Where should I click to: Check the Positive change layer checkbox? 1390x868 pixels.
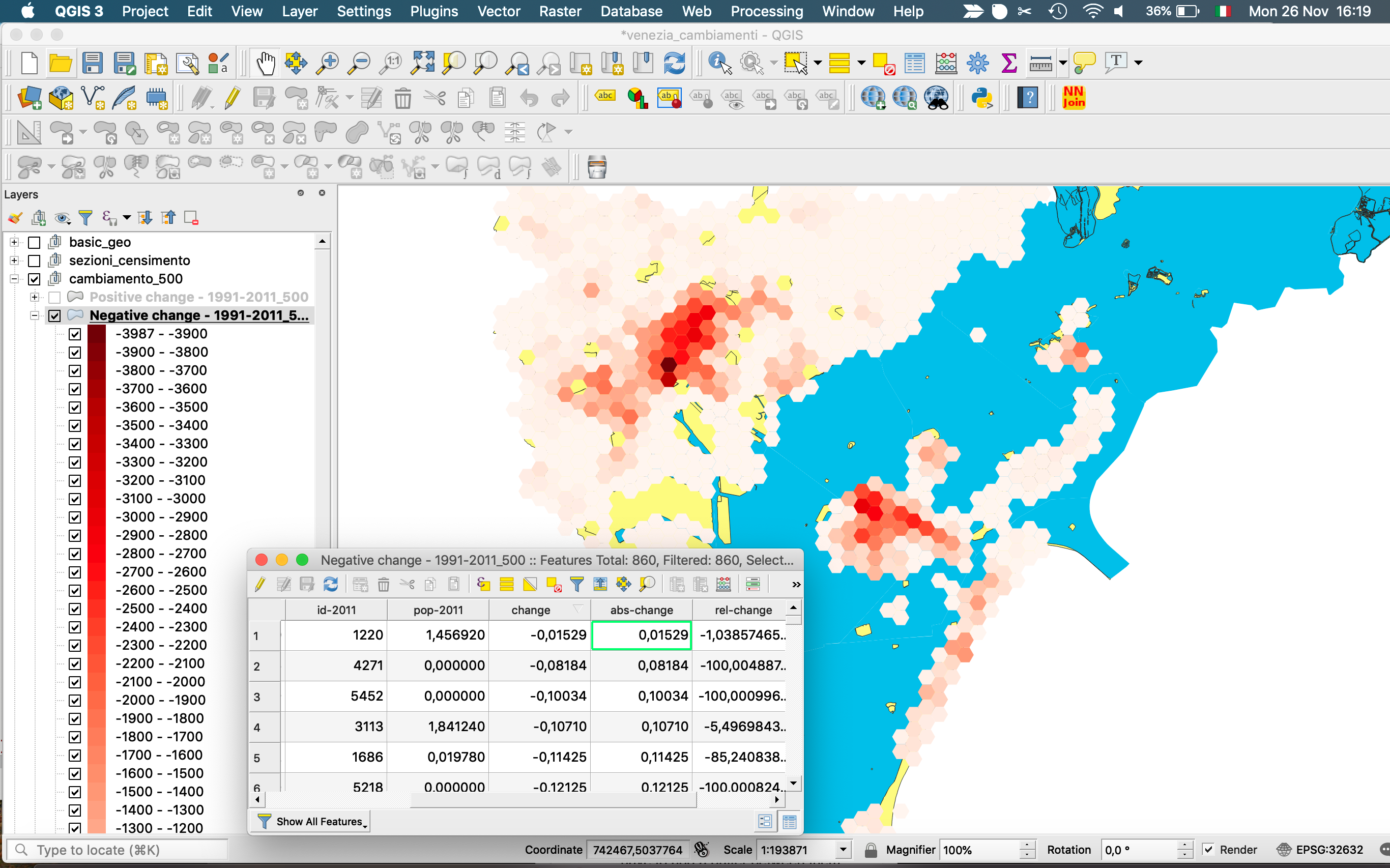tap(54, 297)
